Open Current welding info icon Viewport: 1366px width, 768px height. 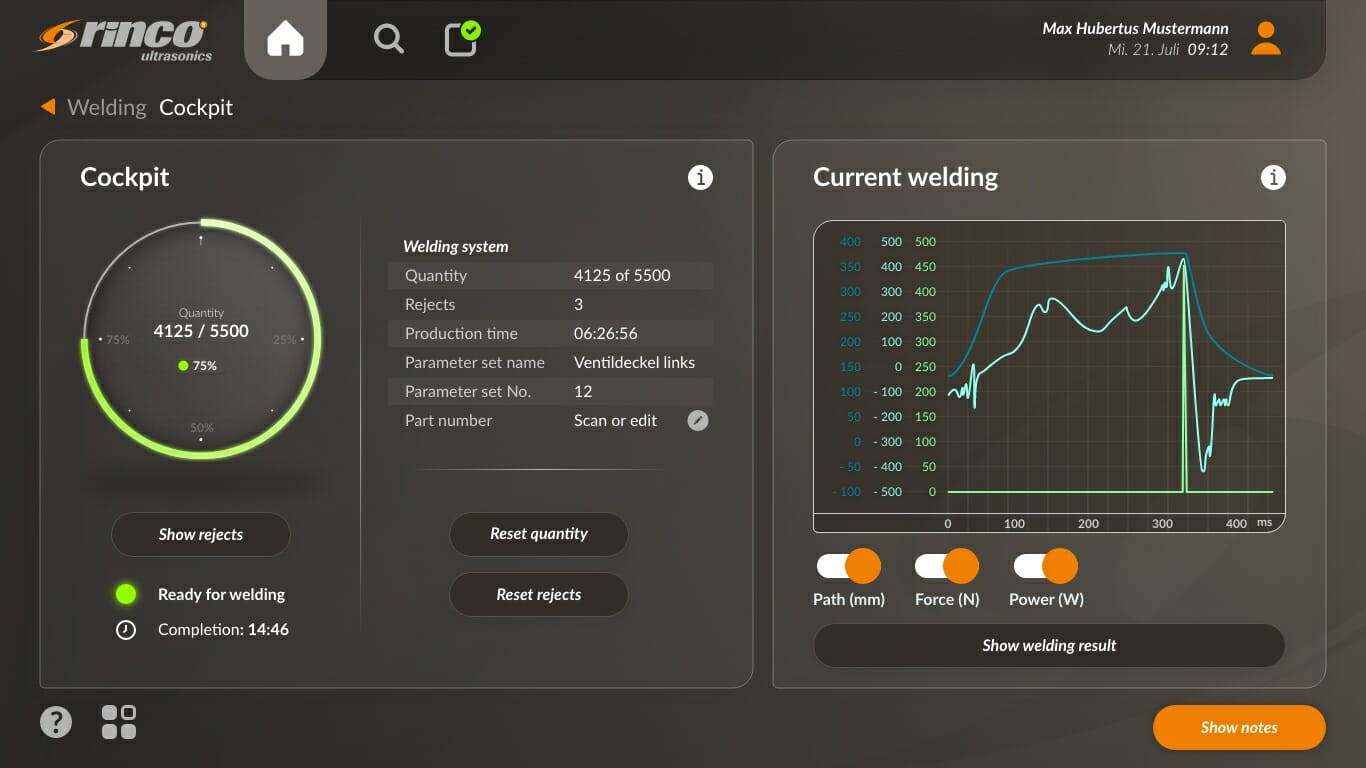1272,178
